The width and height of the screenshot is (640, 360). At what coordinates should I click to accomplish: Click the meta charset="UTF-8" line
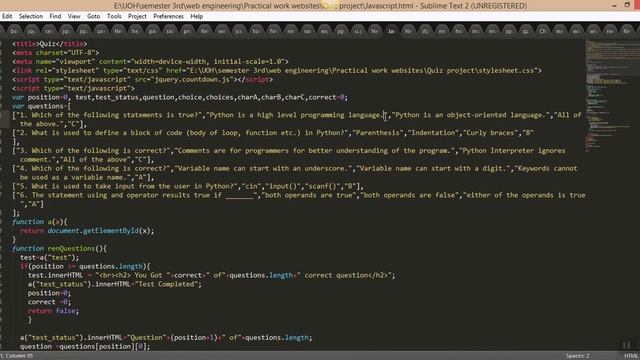(56, 53)
